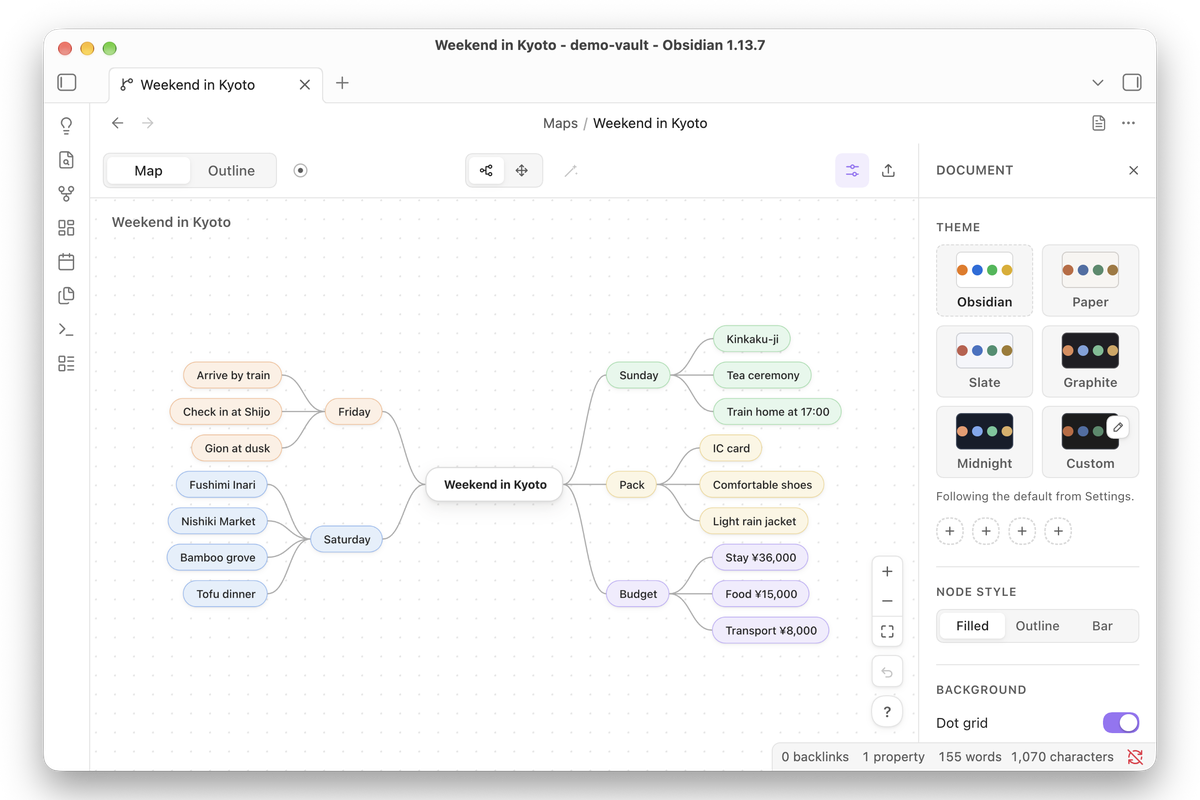Image resolution: width=1200 pixels, height=800 pixels.
Task: Open command palette terminal icon
Action: pos(66,330)
